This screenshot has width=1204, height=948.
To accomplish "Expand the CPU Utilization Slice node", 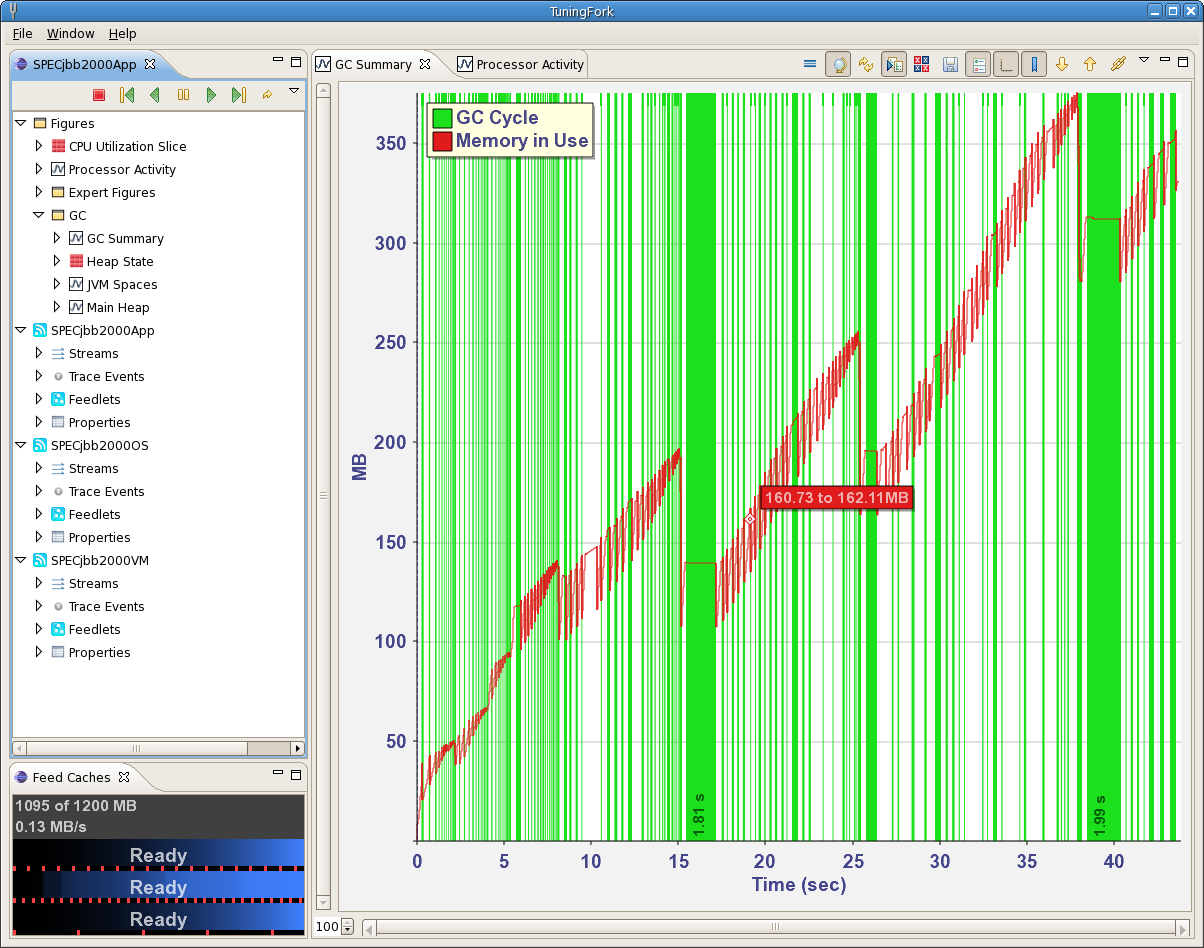I will [39, 146].
